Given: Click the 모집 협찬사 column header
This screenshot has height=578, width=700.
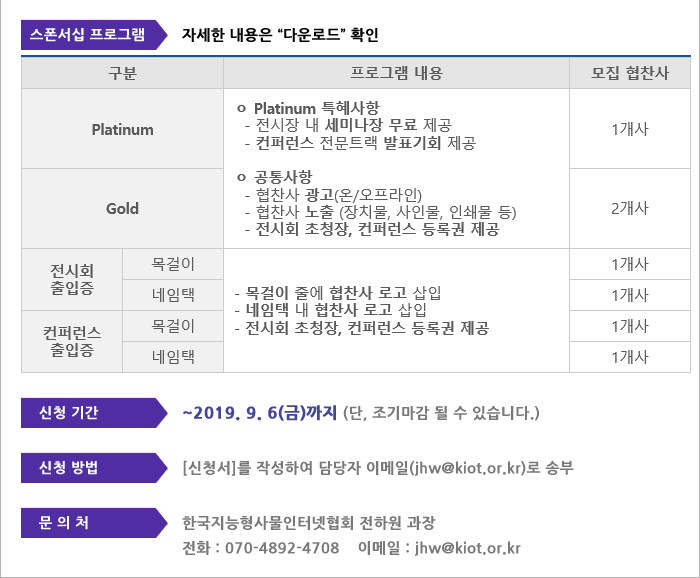Looking at the screenshot, I should click(x=630, y=73).
